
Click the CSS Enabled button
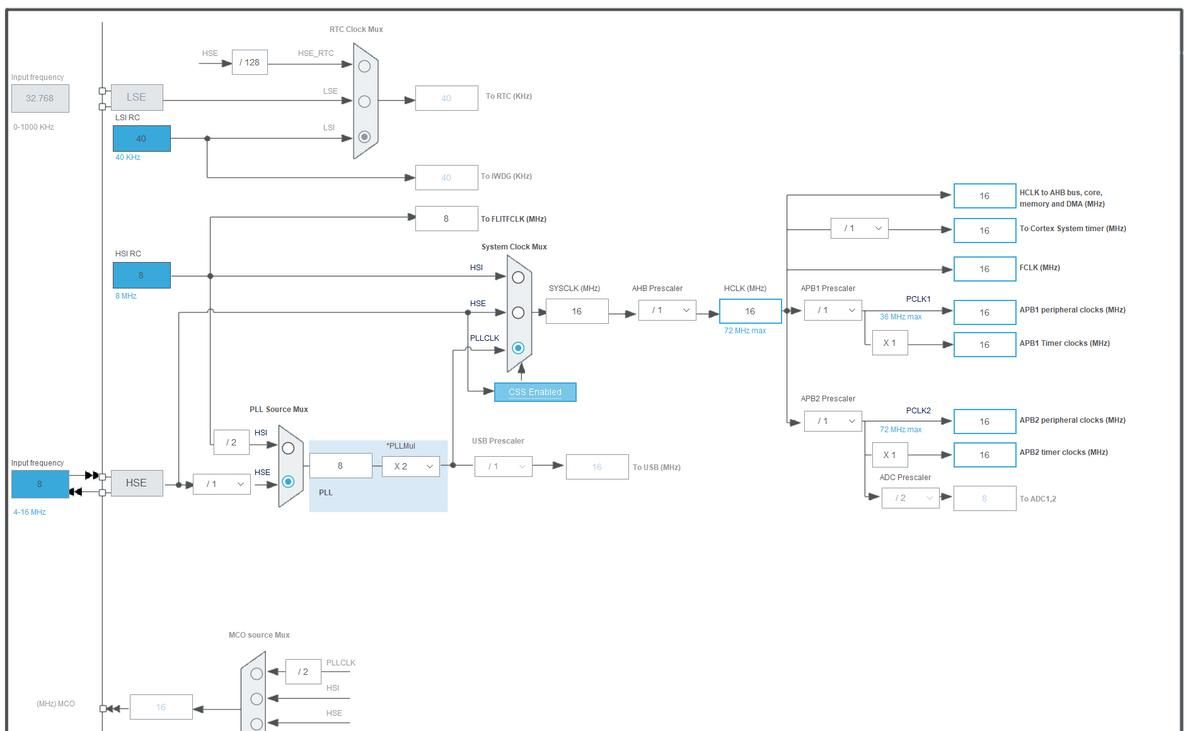535,392
